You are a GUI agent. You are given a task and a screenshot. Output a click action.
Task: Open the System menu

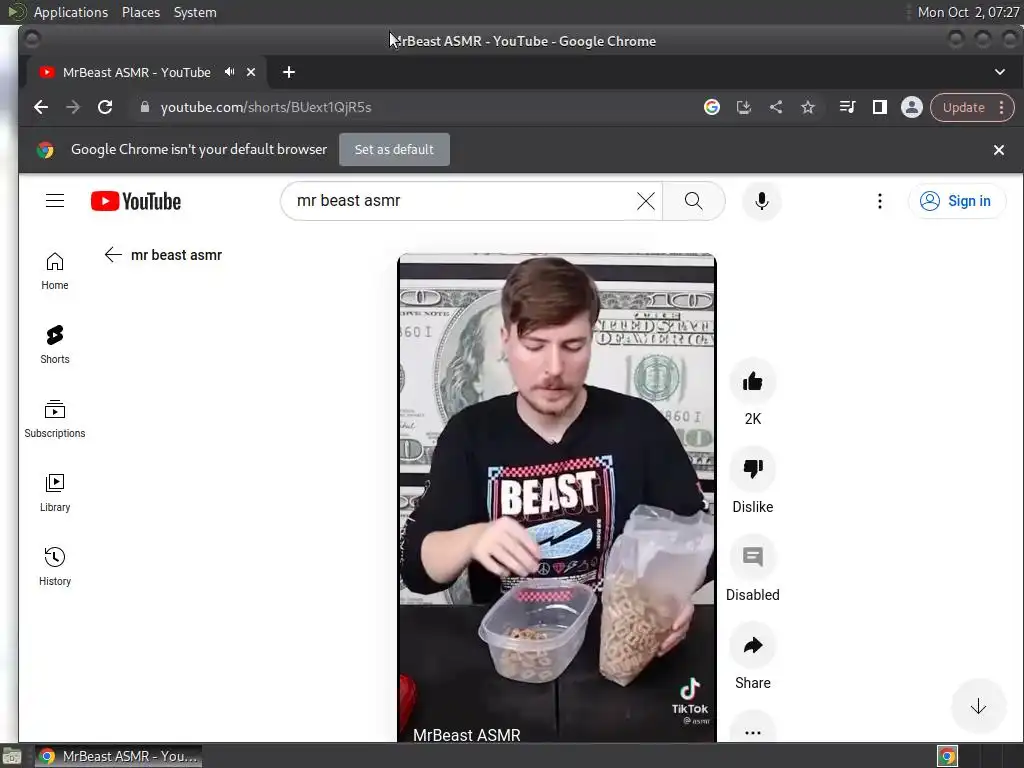click(x=195, y=12)
